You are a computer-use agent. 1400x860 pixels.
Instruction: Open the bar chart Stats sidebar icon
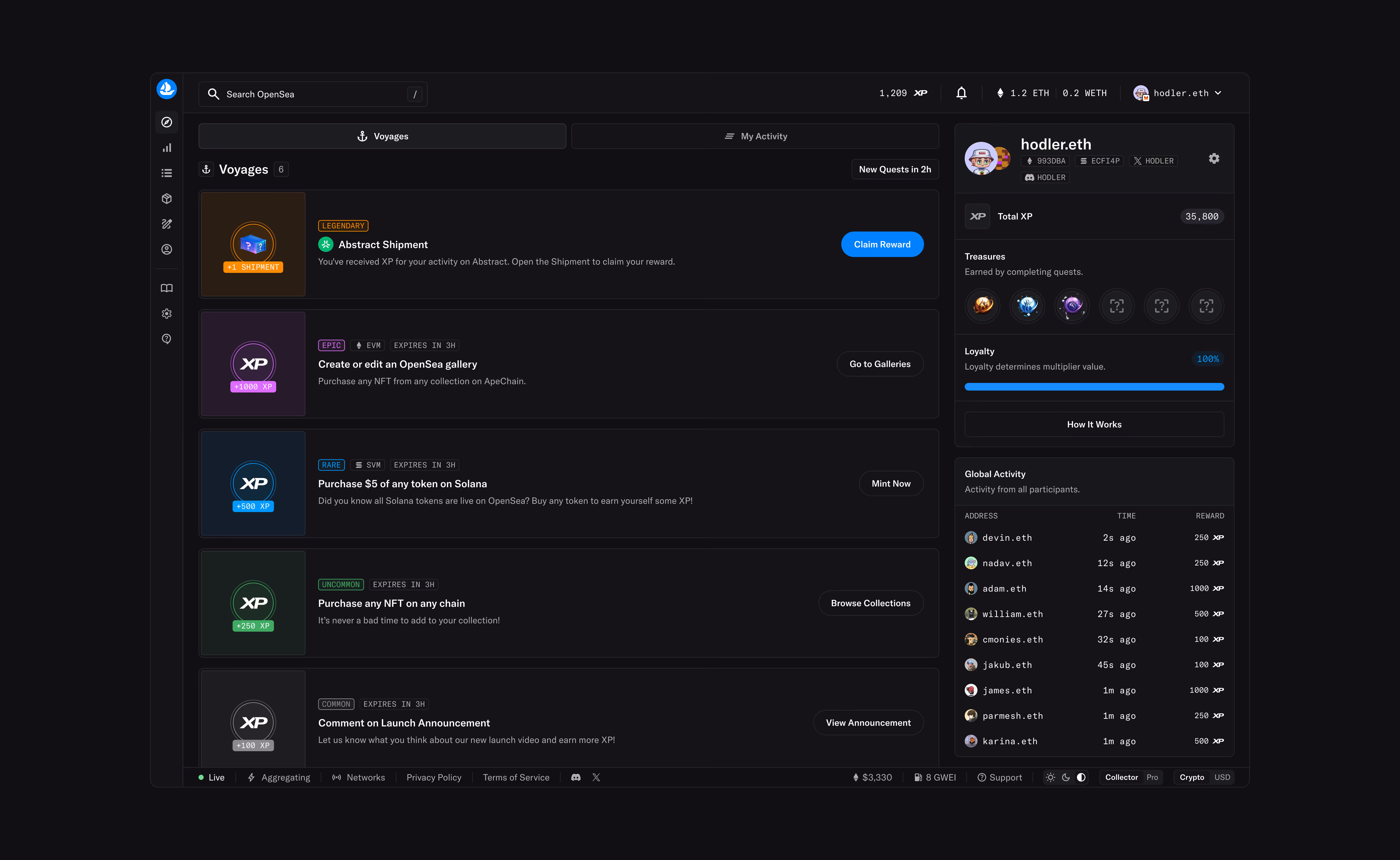click(x=167, y=148)
